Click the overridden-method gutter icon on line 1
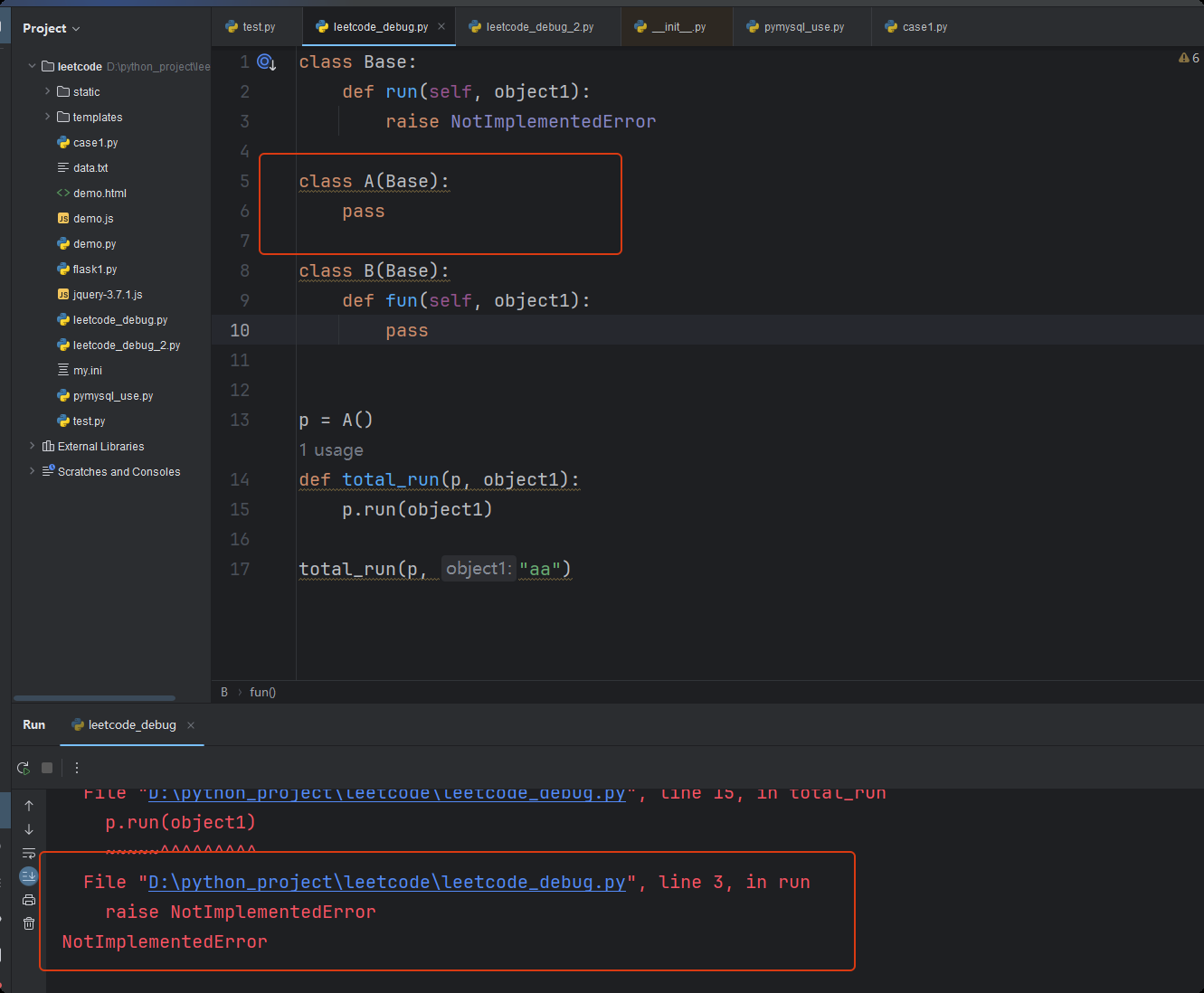1204x993 pixels. click(x=266, y=62)
